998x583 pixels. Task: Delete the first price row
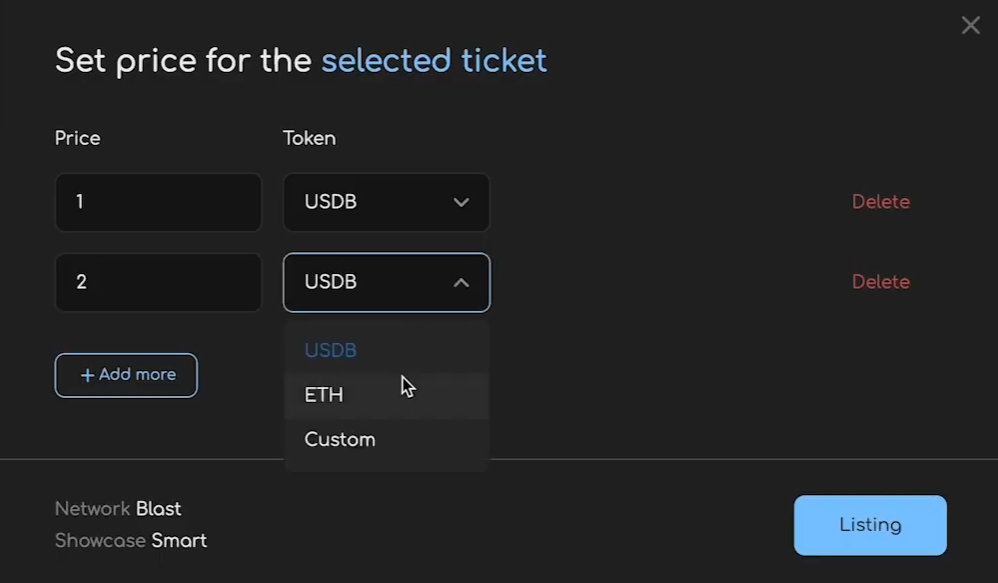881,202
